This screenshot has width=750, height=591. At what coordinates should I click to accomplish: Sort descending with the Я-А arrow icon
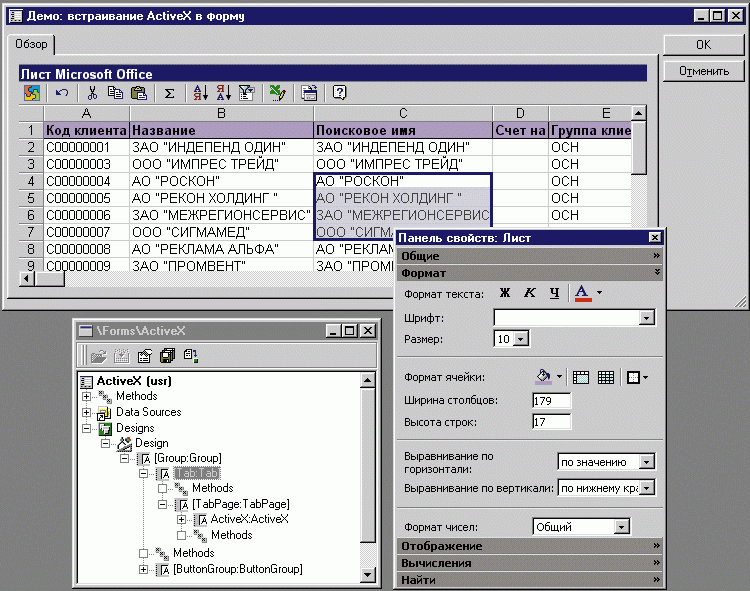point(223,93)
